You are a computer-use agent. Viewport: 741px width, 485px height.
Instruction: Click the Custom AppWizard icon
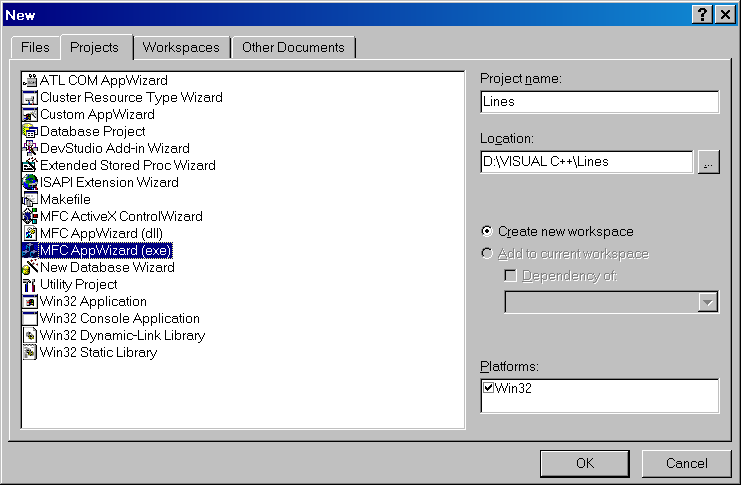click(30, 114)
